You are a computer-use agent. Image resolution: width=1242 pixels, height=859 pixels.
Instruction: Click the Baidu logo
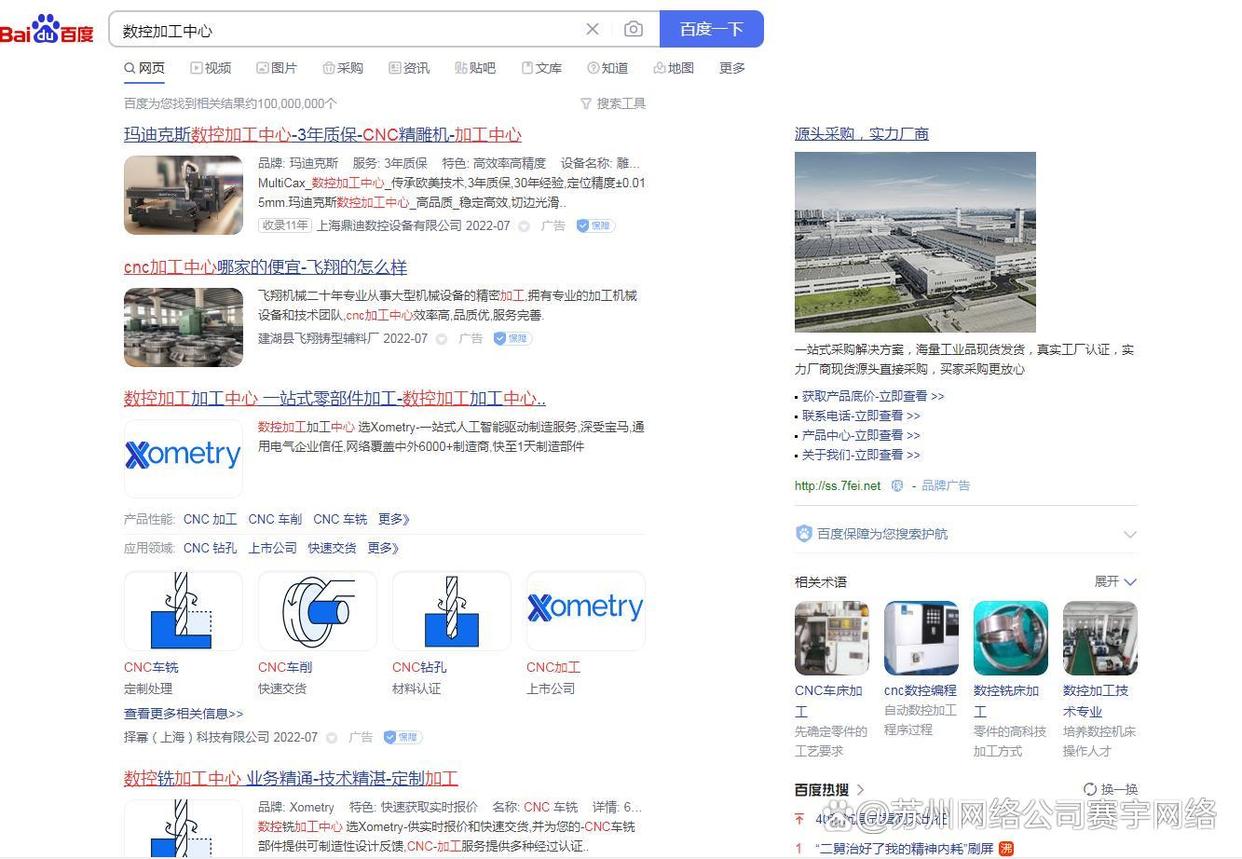[47, 29]
